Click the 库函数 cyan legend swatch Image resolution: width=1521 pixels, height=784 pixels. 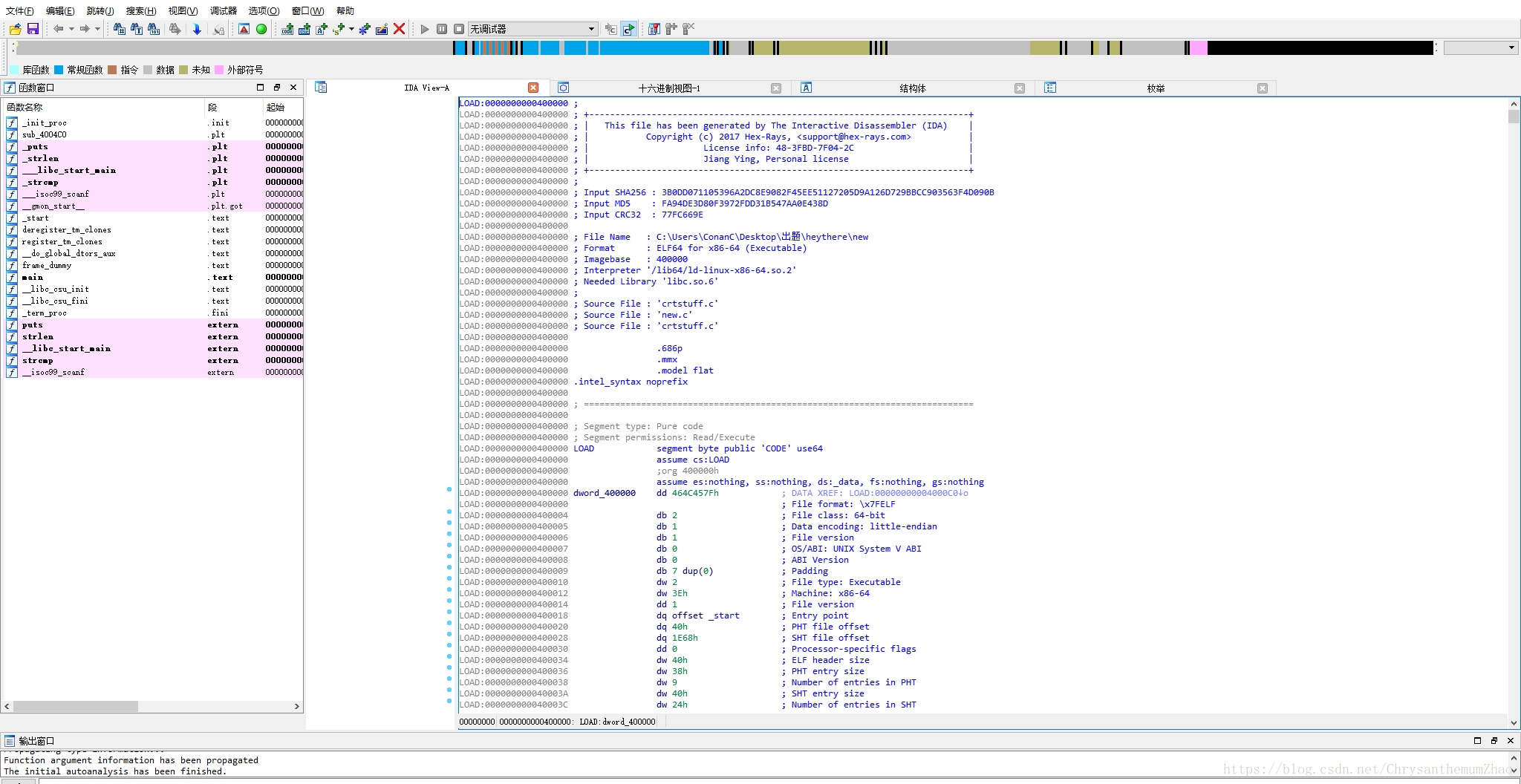15,70
